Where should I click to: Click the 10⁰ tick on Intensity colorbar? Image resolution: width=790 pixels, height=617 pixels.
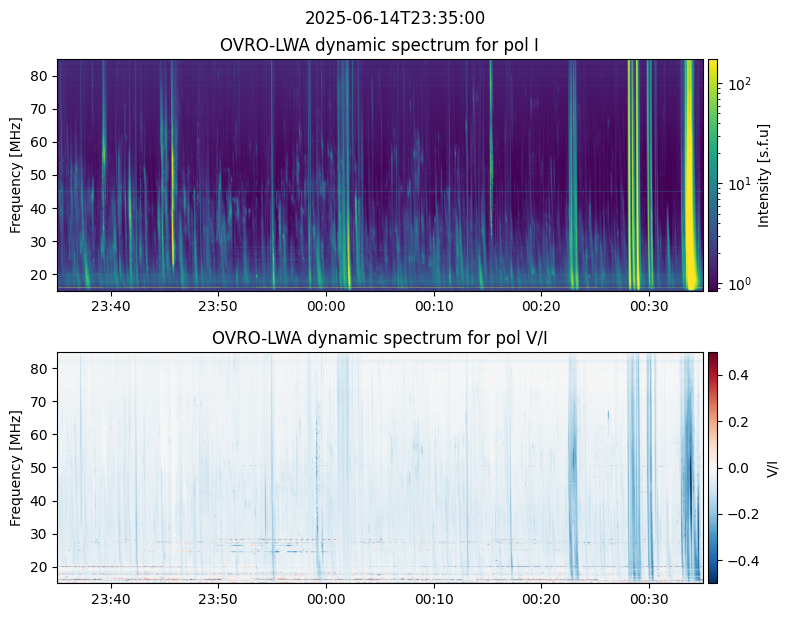click(738, 283)
